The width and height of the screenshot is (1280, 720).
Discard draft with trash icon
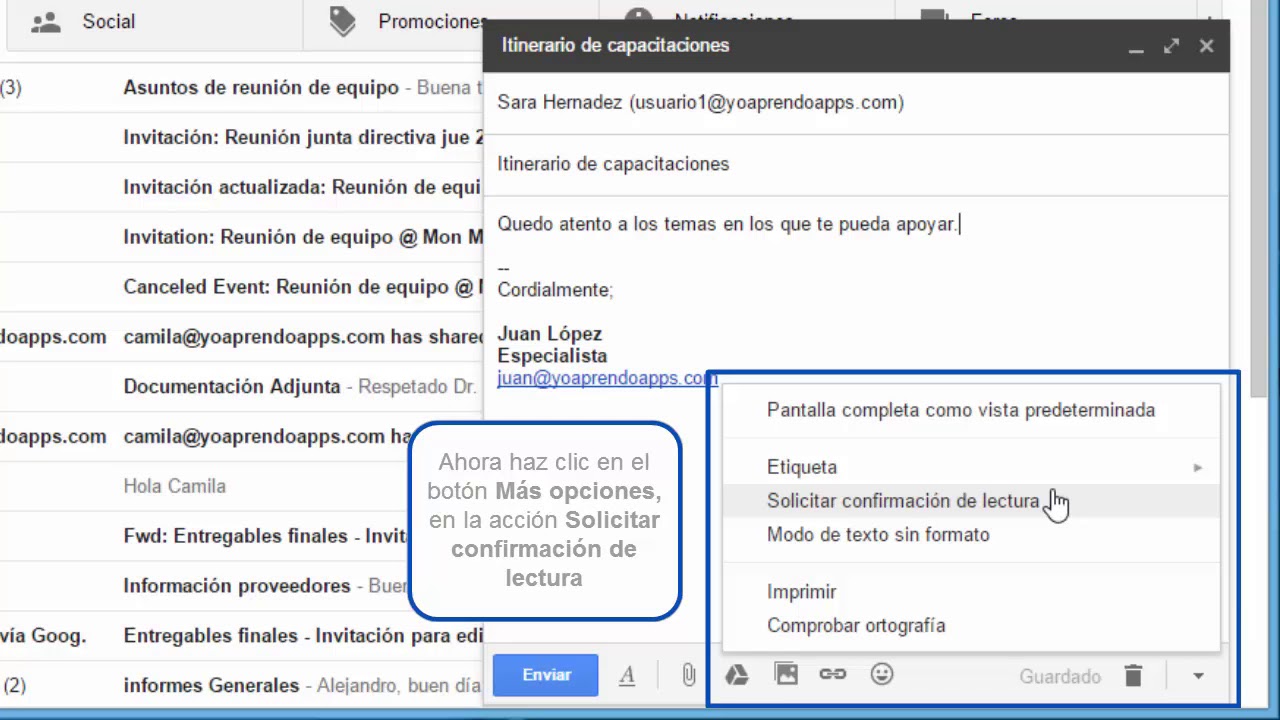(x=1133, y=676)
